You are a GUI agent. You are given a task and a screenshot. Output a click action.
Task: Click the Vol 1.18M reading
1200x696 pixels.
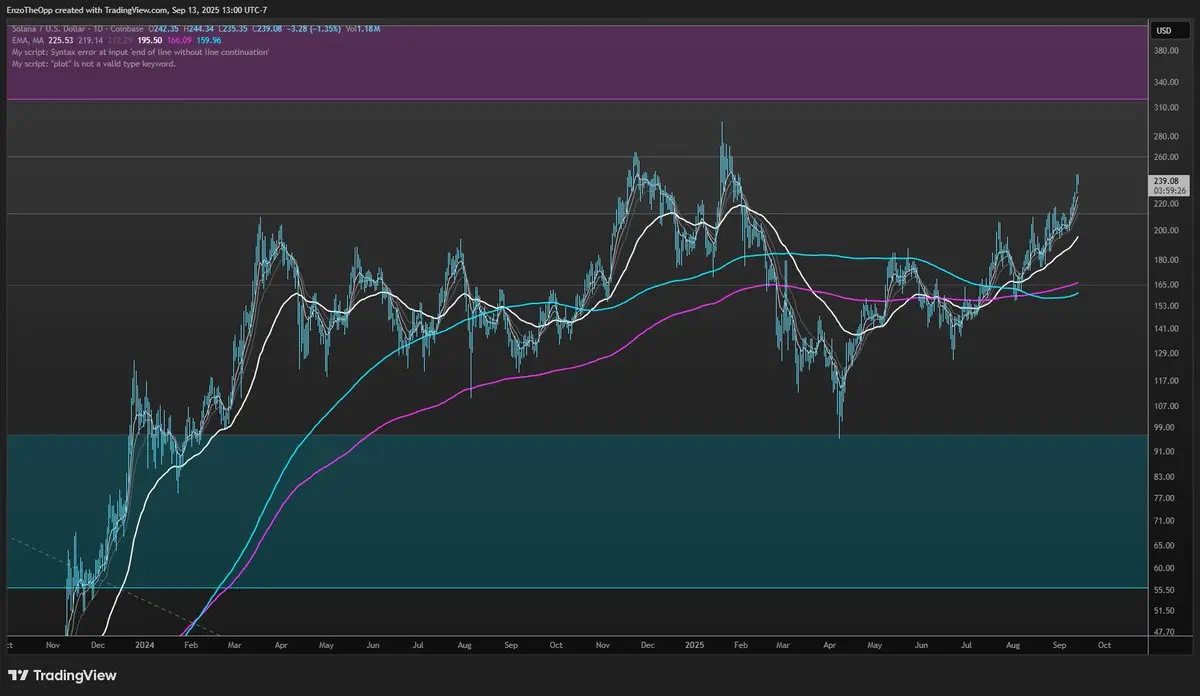363,29
